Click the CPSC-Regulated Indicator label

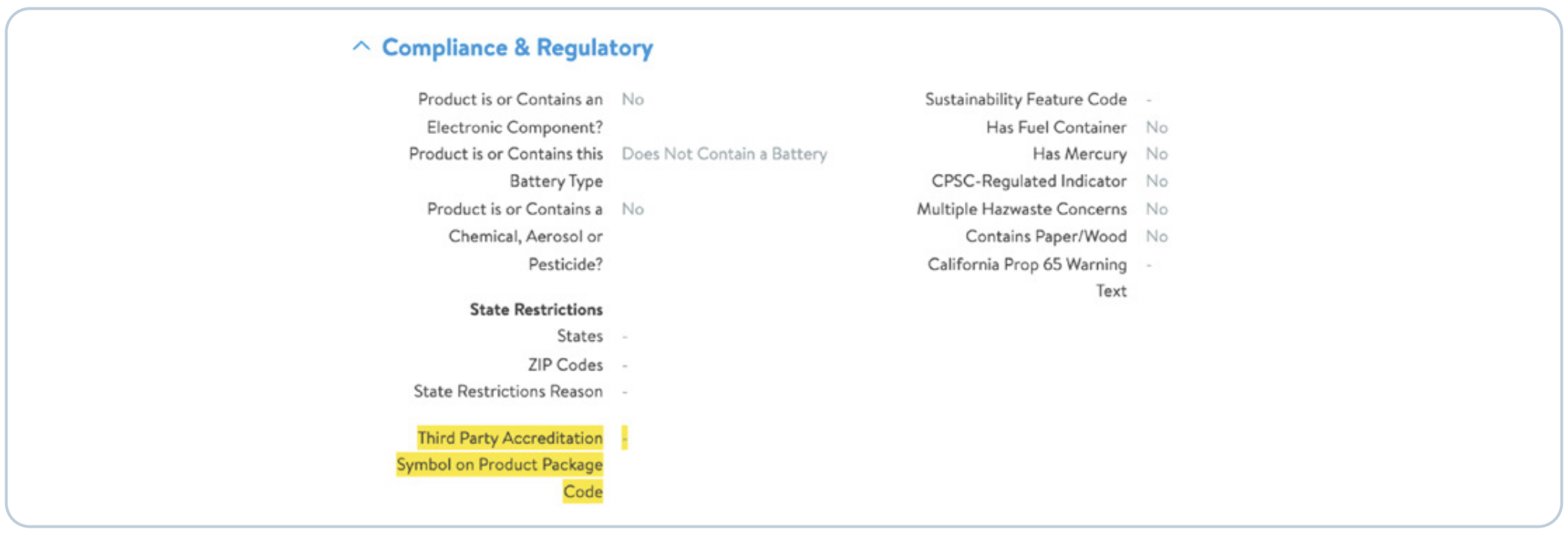point(1029,181)
